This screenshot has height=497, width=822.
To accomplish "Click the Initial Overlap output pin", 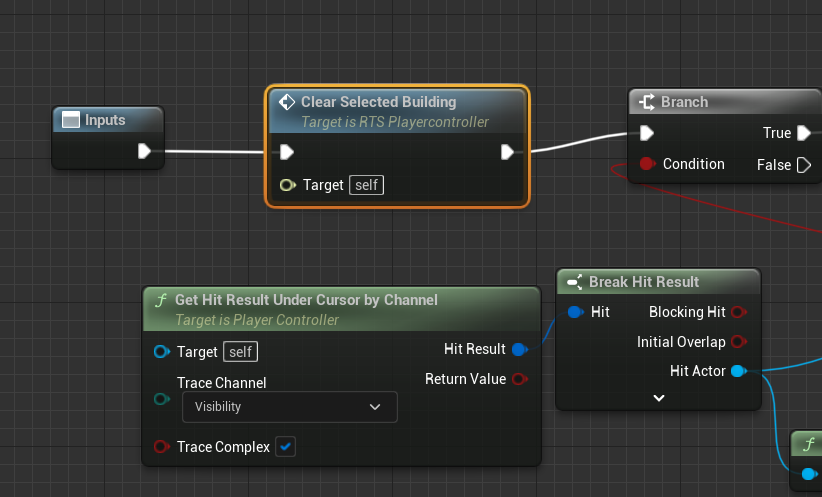I will tap(739, 342).
